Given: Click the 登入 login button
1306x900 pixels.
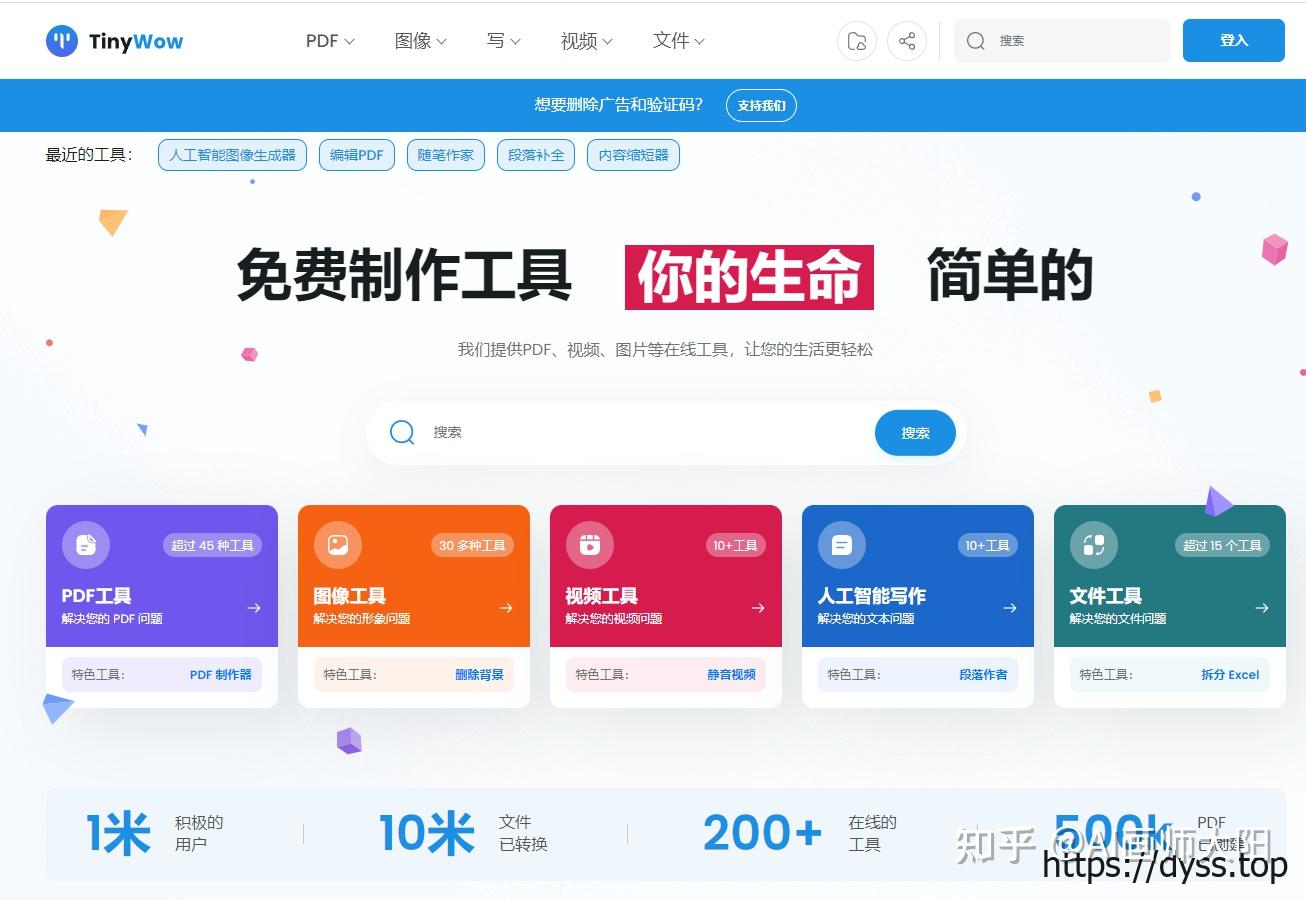Looking at the screenshot, I should pos(1233,41).
